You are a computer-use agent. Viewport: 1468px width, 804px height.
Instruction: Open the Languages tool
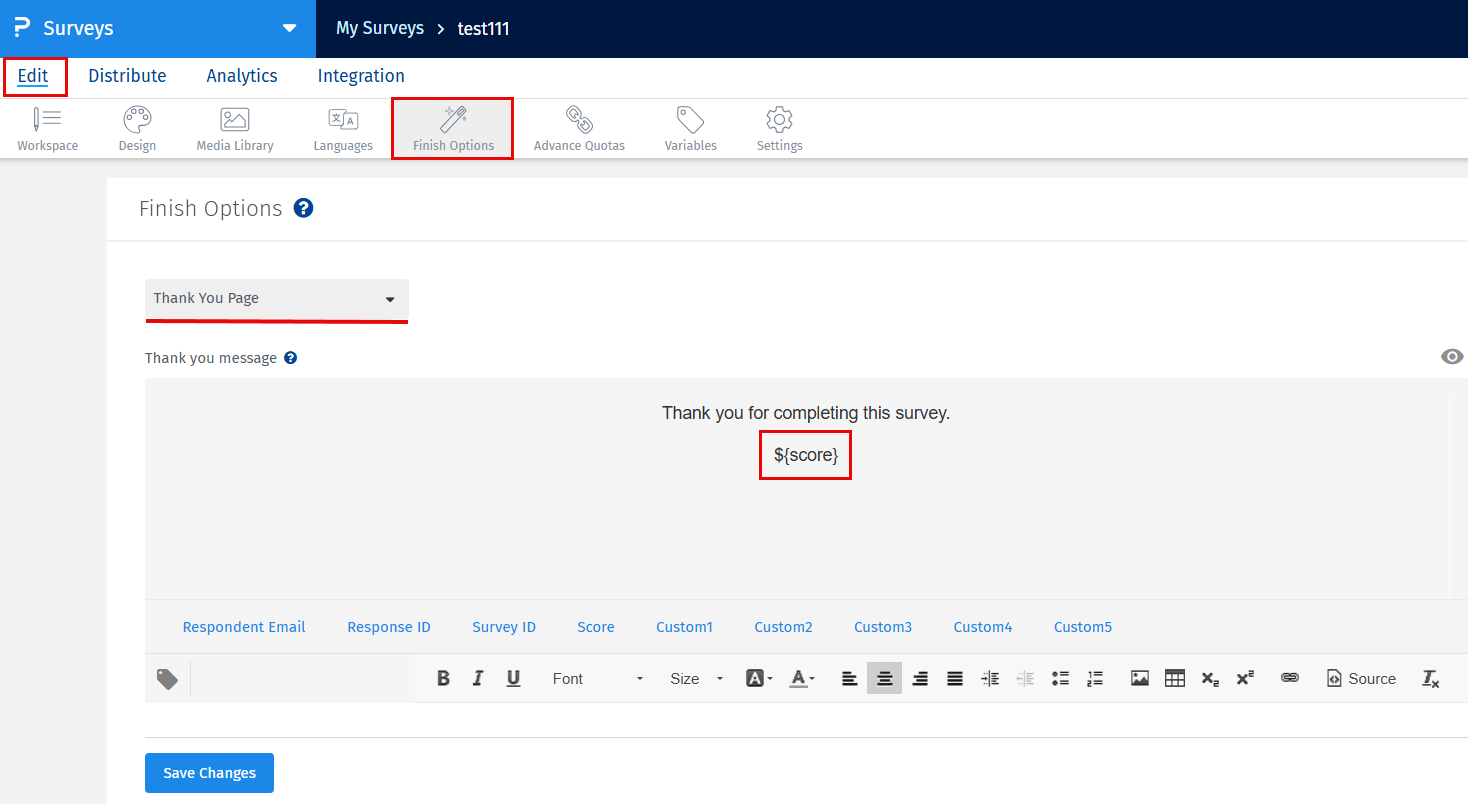tap(343, 130)
